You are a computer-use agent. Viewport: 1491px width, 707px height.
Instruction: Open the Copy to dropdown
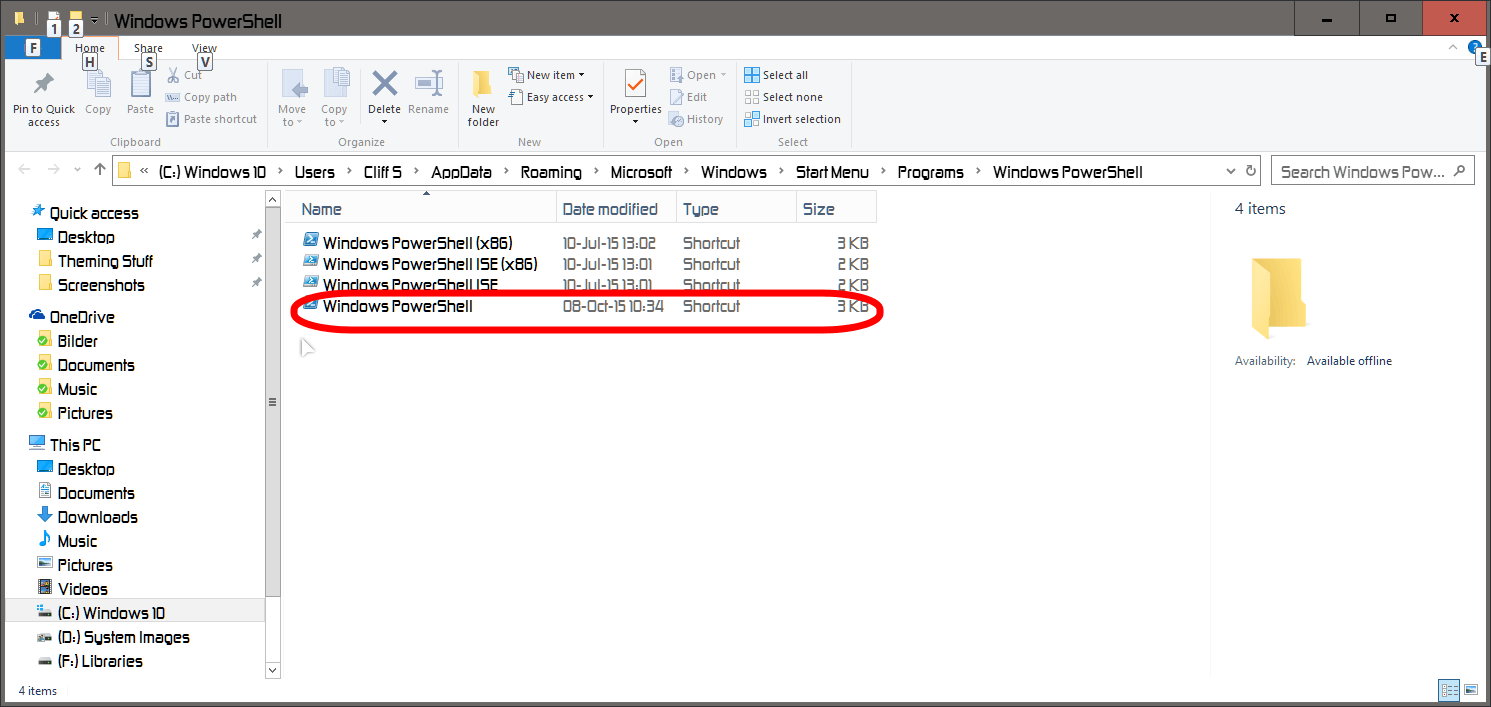[x=334, y=98]
